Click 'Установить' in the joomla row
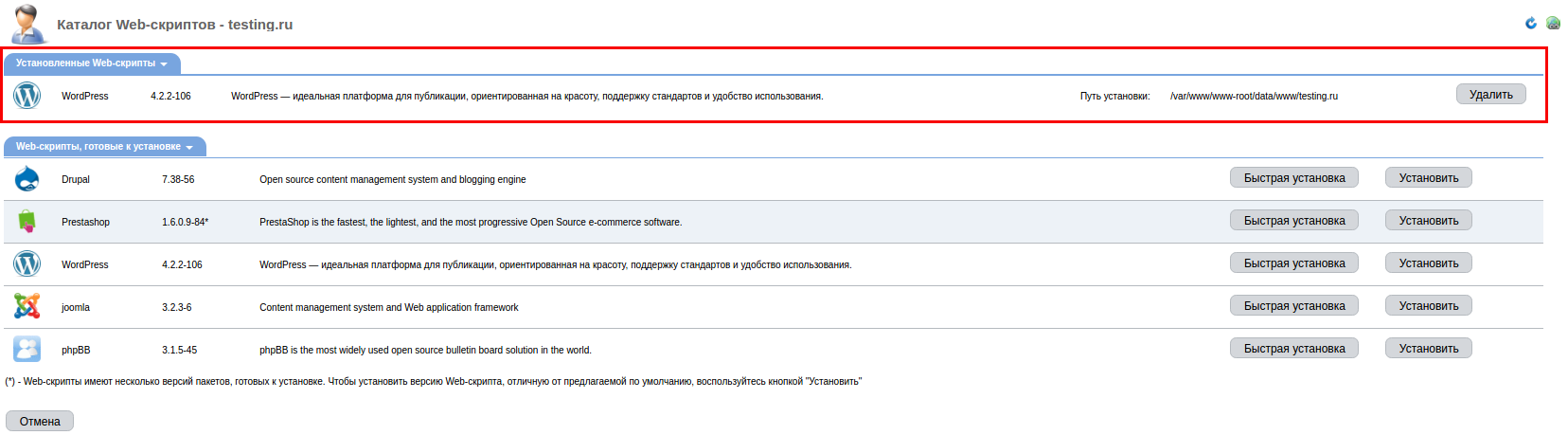 pyautogui.click(x=1429, y=305)
